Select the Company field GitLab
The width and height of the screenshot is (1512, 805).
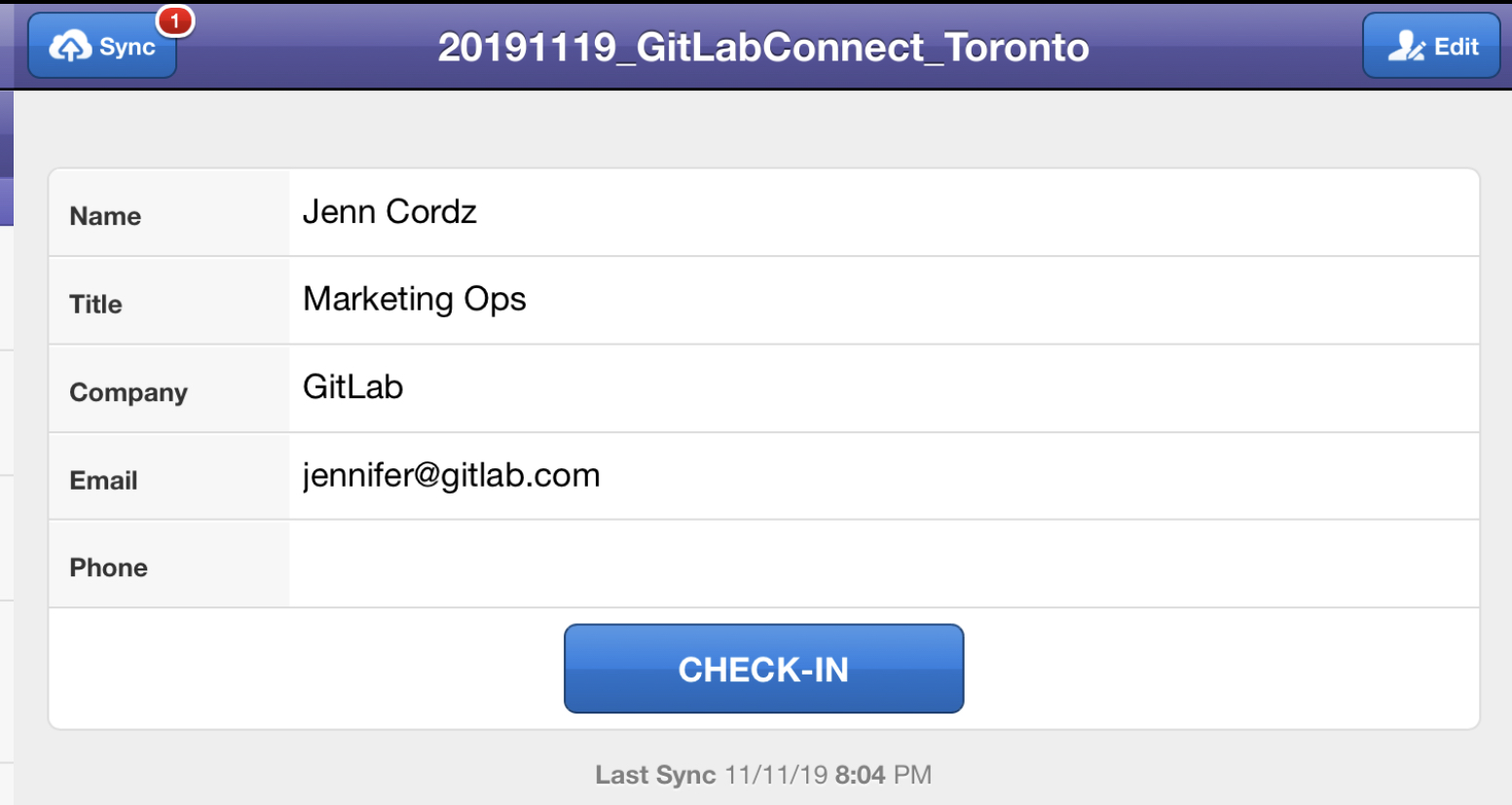pos(352,387)
